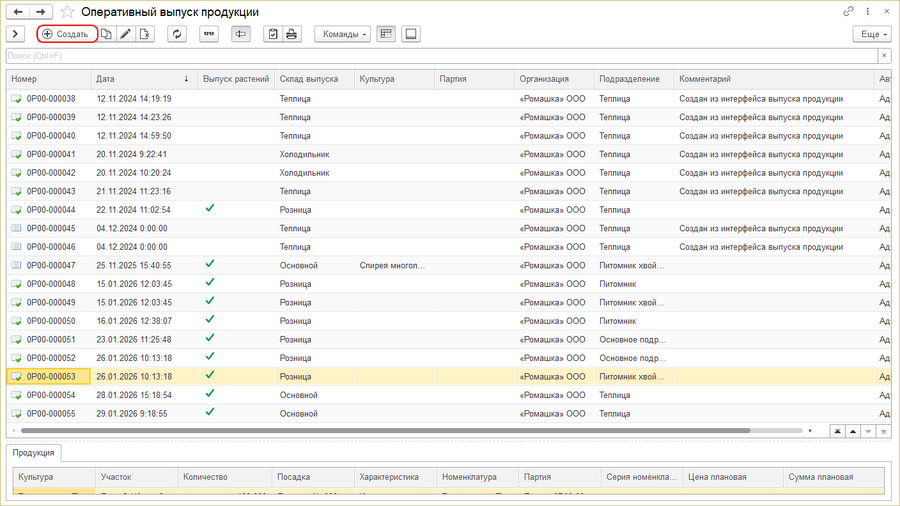Toggle the highlighted blue toolbar button

coord(240,34)
